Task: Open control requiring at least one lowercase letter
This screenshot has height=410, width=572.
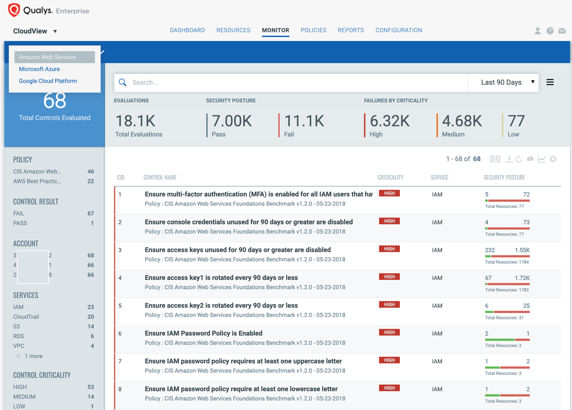Action: click(241, 389)
